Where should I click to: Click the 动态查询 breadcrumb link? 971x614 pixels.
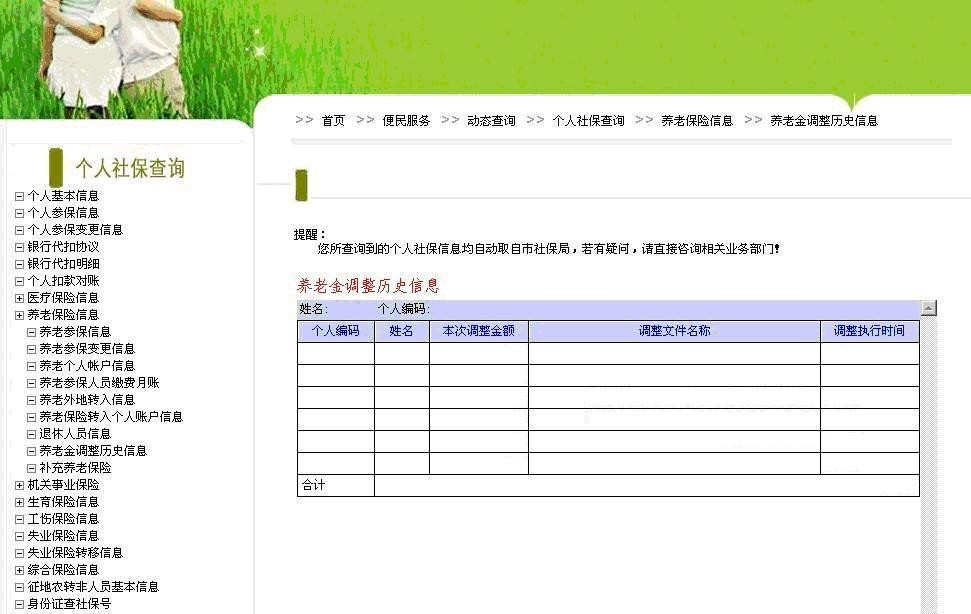[x=491, y=121]
